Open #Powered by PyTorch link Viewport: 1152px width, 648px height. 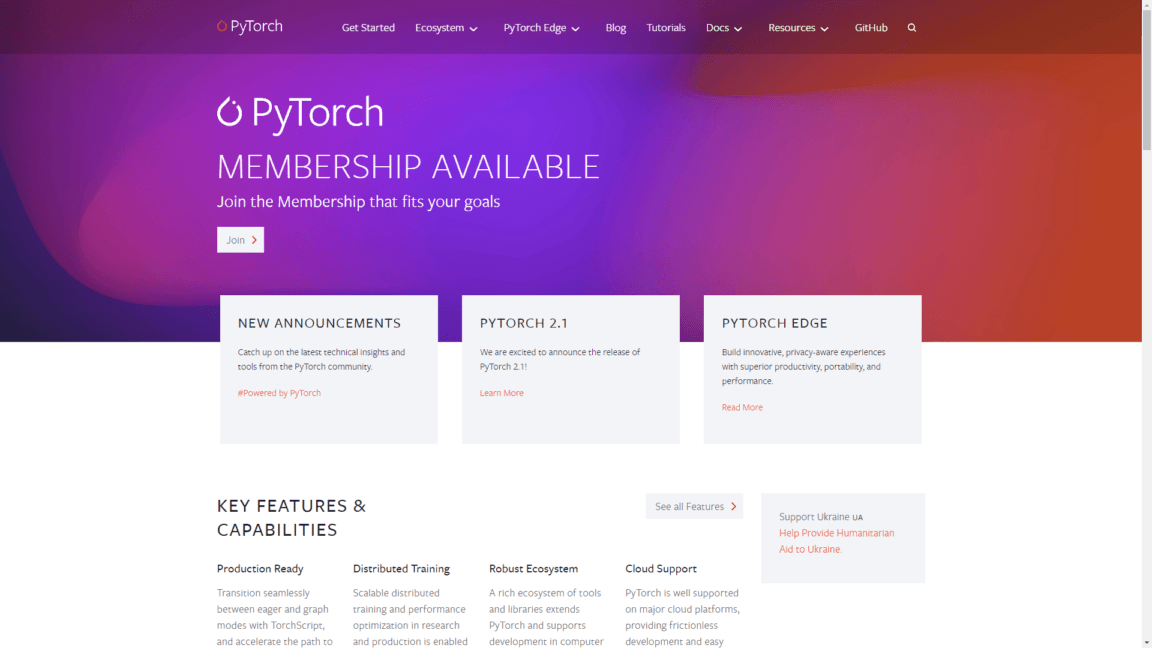tap(279, 393)
